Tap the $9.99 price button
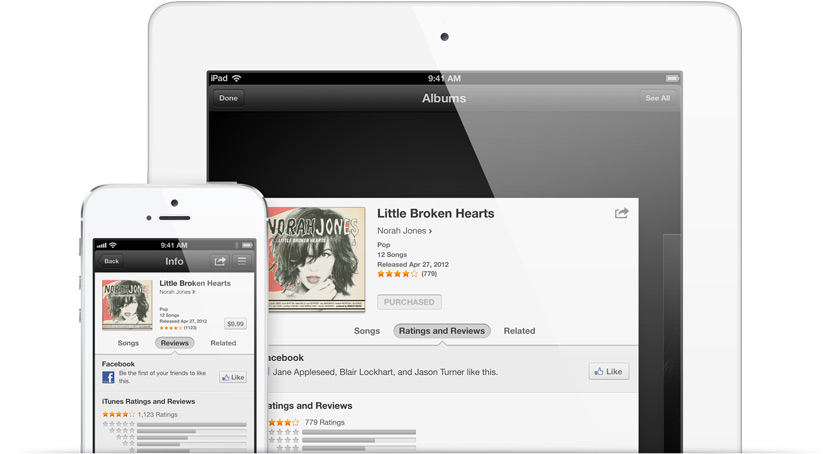 coord(235,324)
